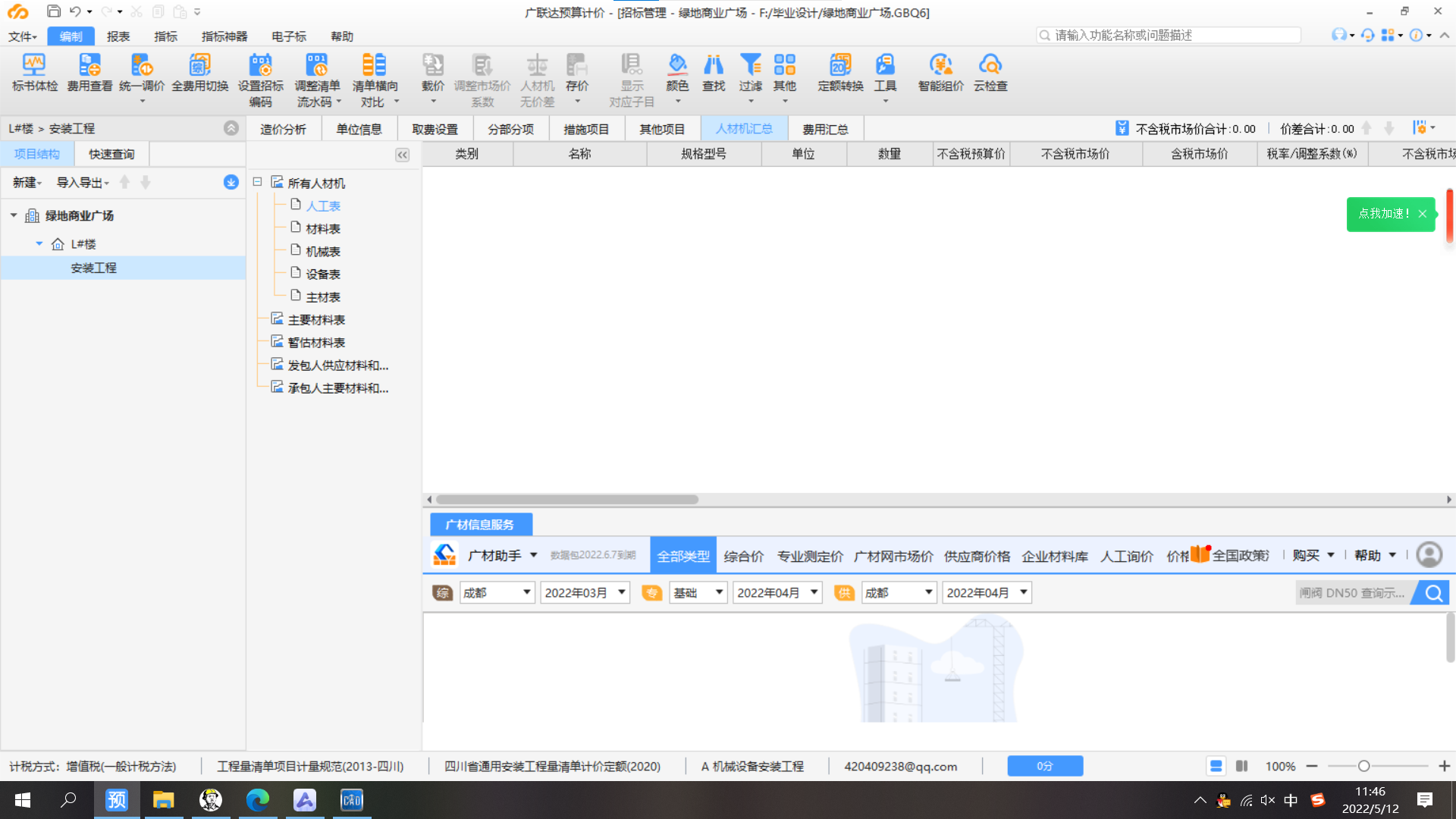Open the 颜色 color tool

(x=677, y=73)
